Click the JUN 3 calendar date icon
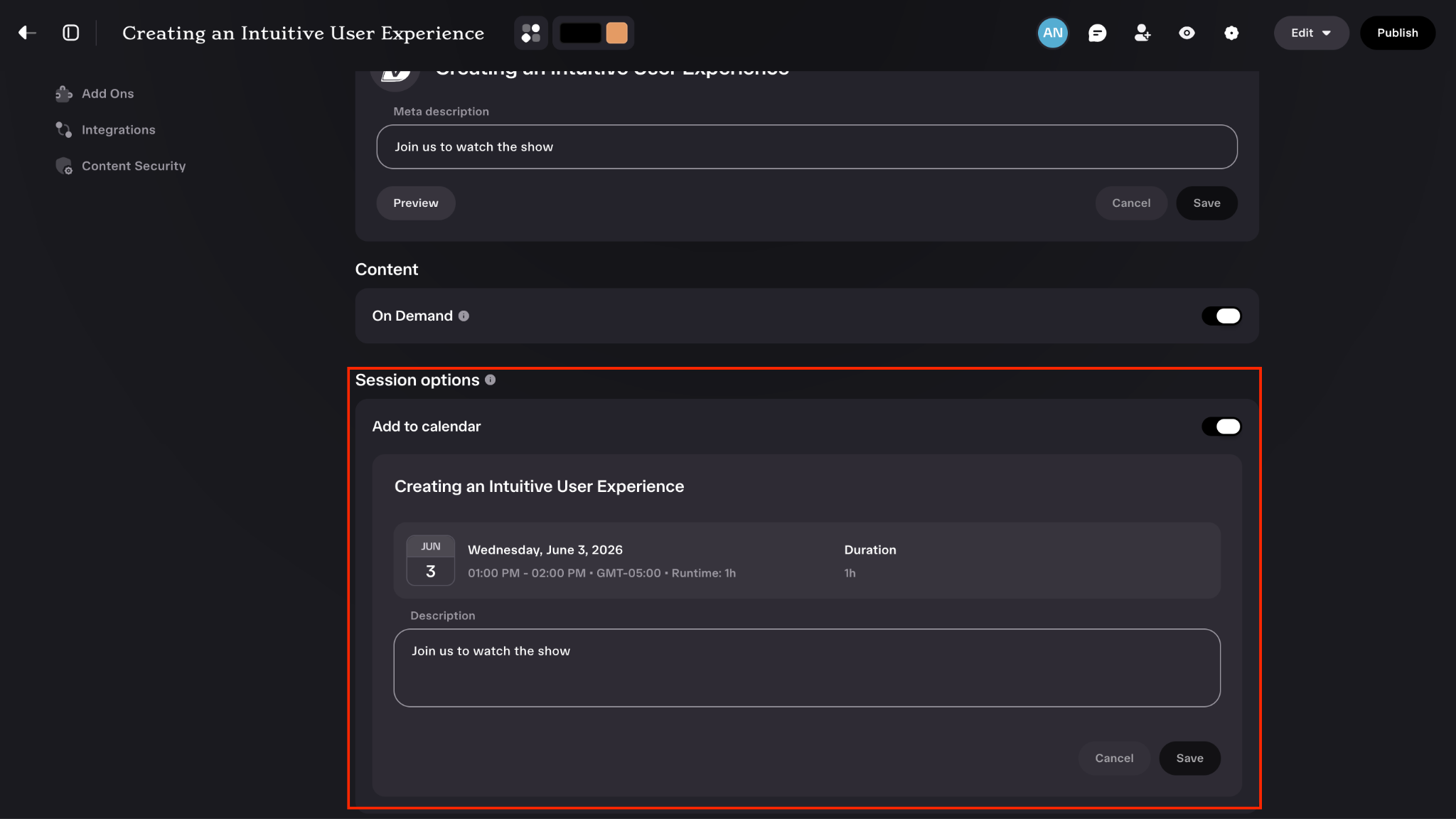This screenshot has height=819, width=1456. point(431,560)
